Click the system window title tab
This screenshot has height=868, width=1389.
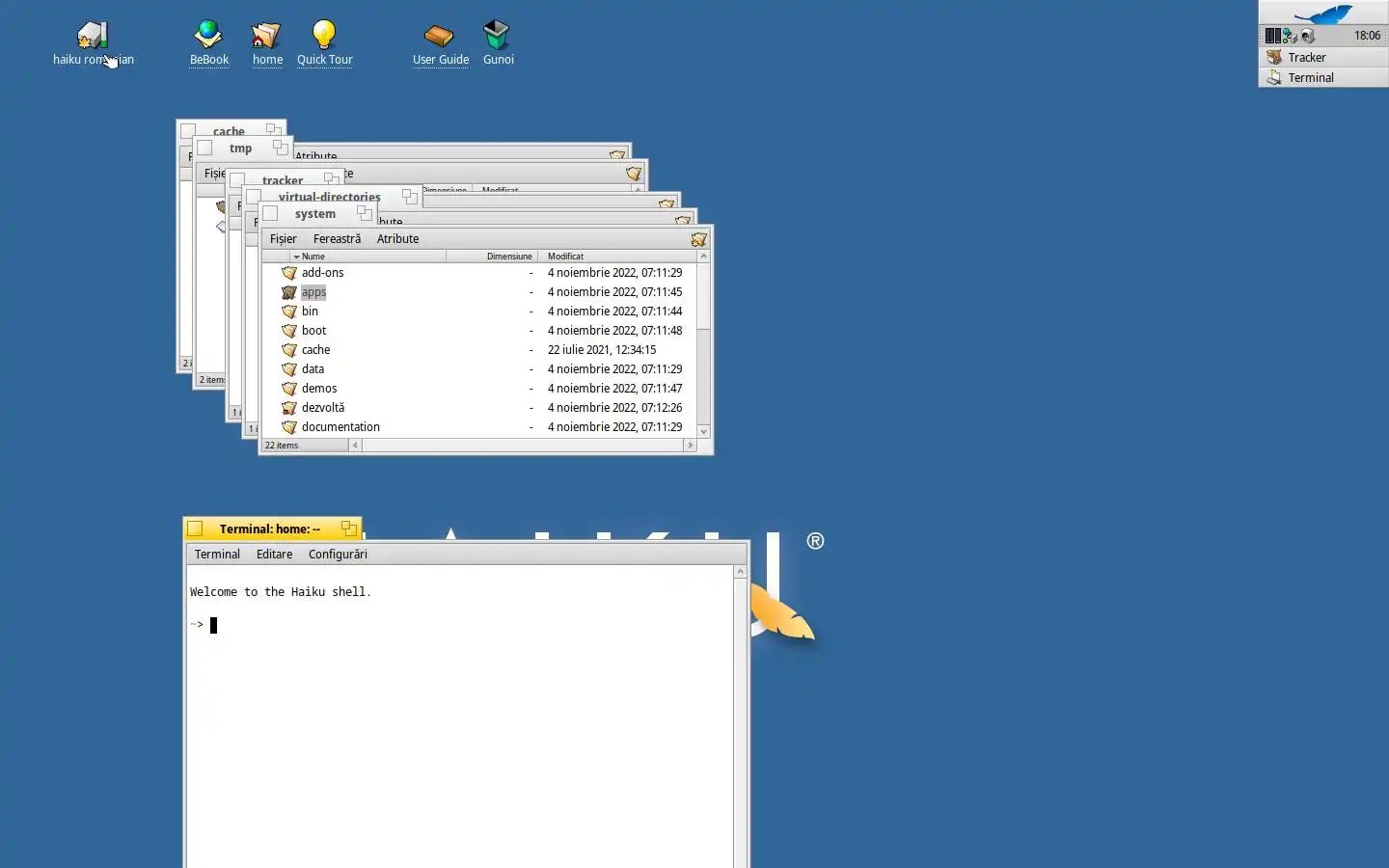pos(315,214)
